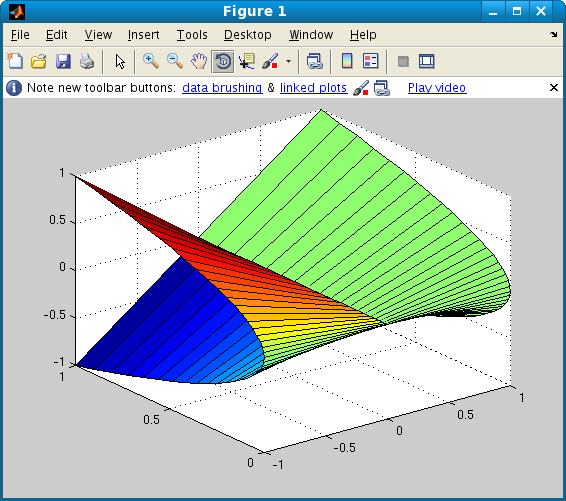Toggle the Edit Plot arrow pointer
Viewport: 566px width, 501px height.
(120, 61)
